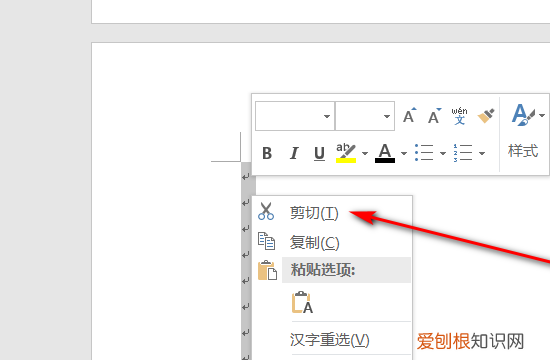The height and width of the screenshot is (360, 550).
Task: Expand the numbering style dropdown
Action: [x=482, y=153]
